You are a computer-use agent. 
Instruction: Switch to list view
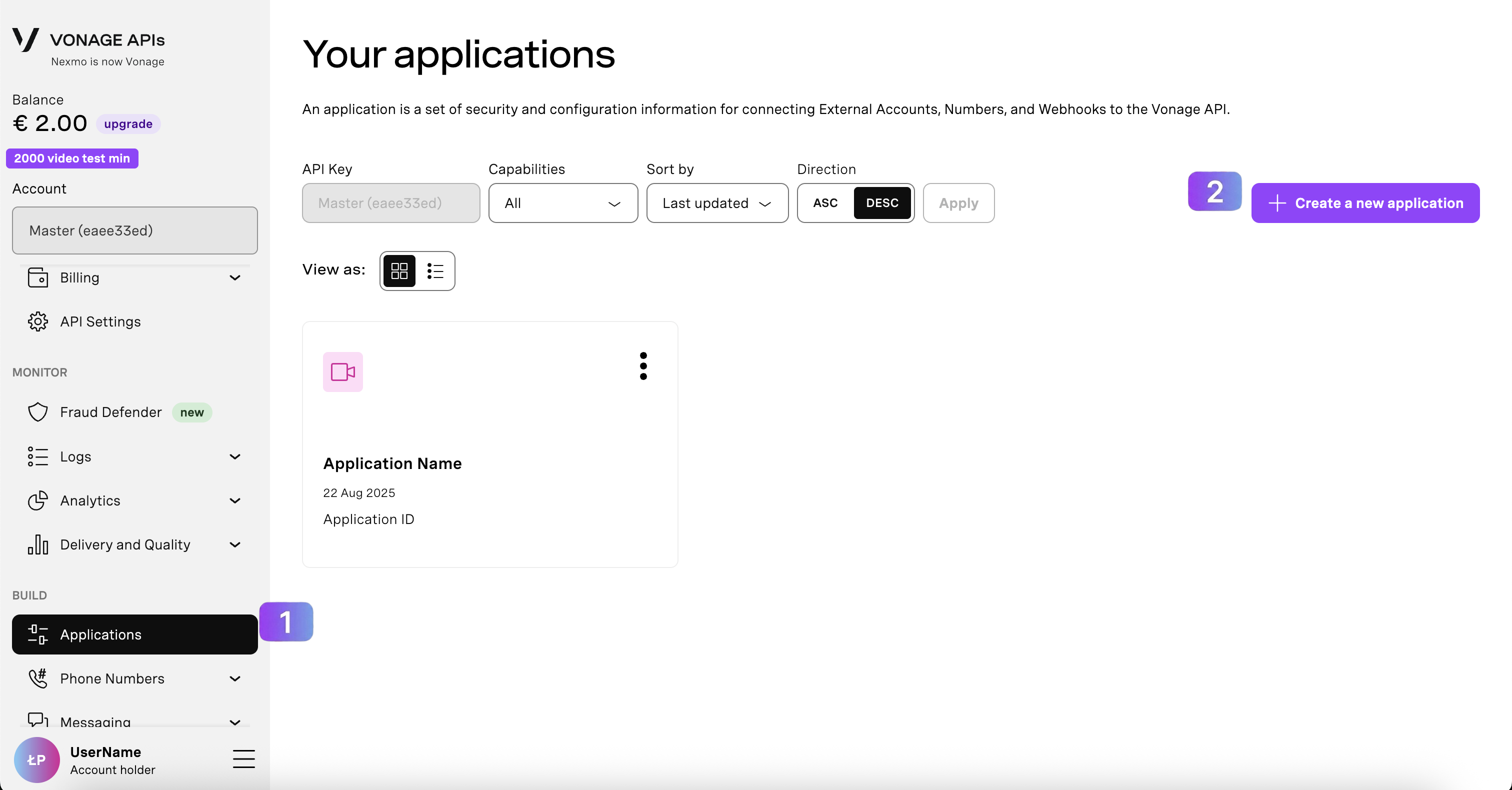click(435, 271)
